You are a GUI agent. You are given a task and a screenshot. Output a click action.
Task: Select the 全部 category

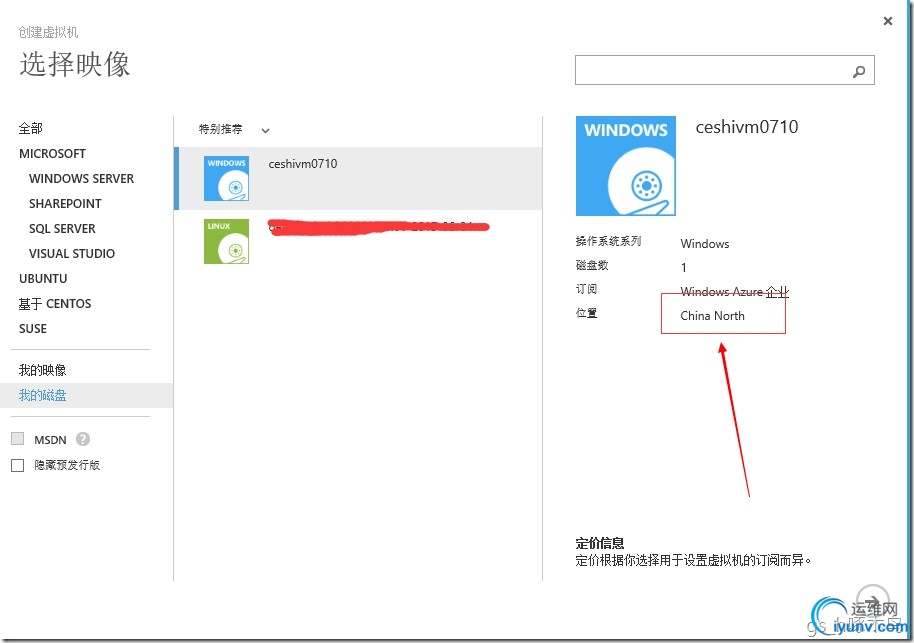coord(31,128)
